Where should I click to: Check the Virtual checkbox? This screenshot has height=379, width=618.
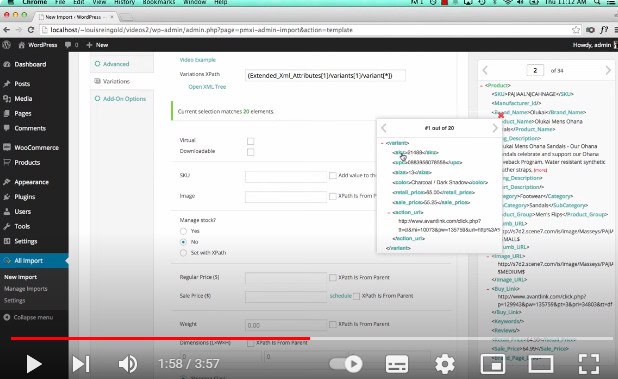coord(250,141)
